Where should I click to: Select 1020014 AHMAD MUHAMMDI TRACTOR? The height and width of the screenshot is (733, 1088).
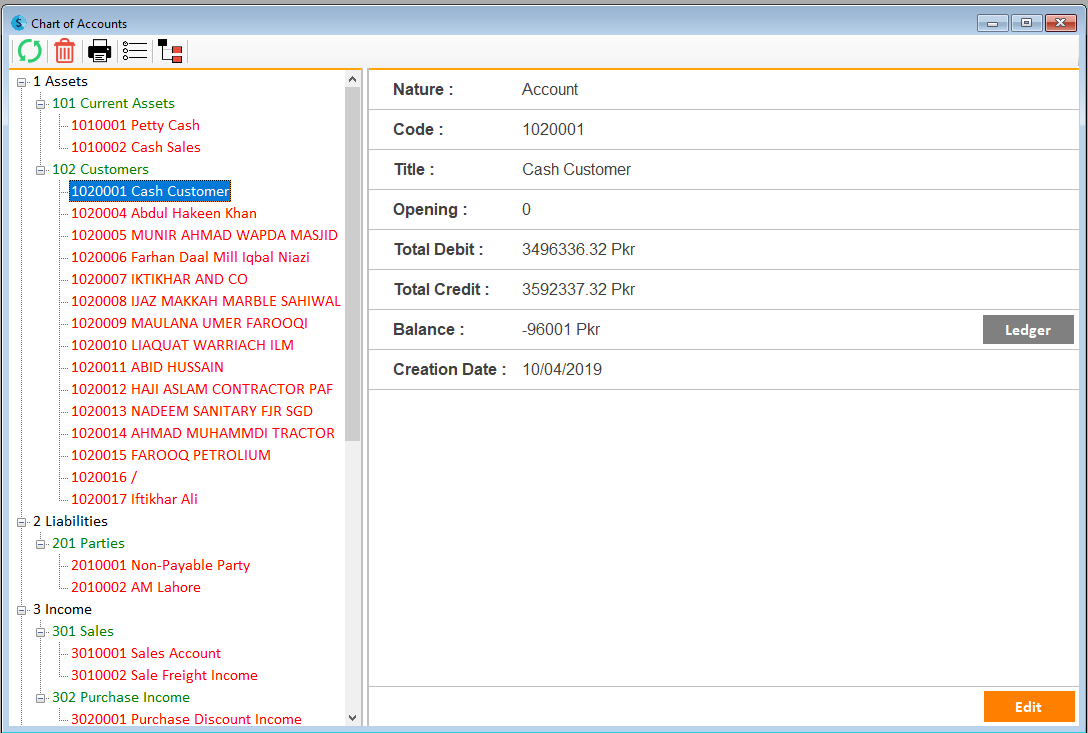pos(203,433)
